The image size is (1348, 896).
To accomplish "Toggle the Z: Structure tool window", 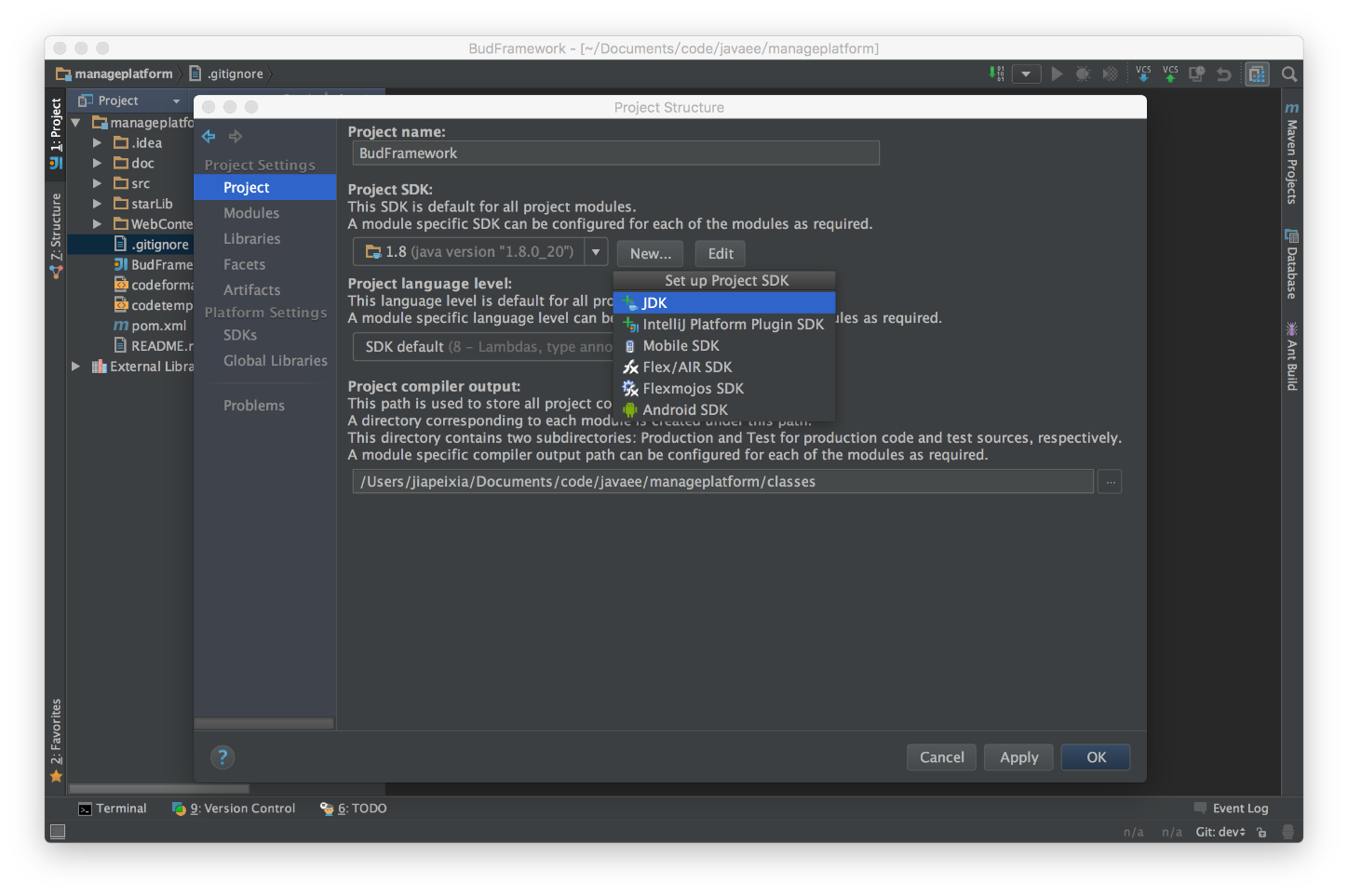I will click(56, 235).
